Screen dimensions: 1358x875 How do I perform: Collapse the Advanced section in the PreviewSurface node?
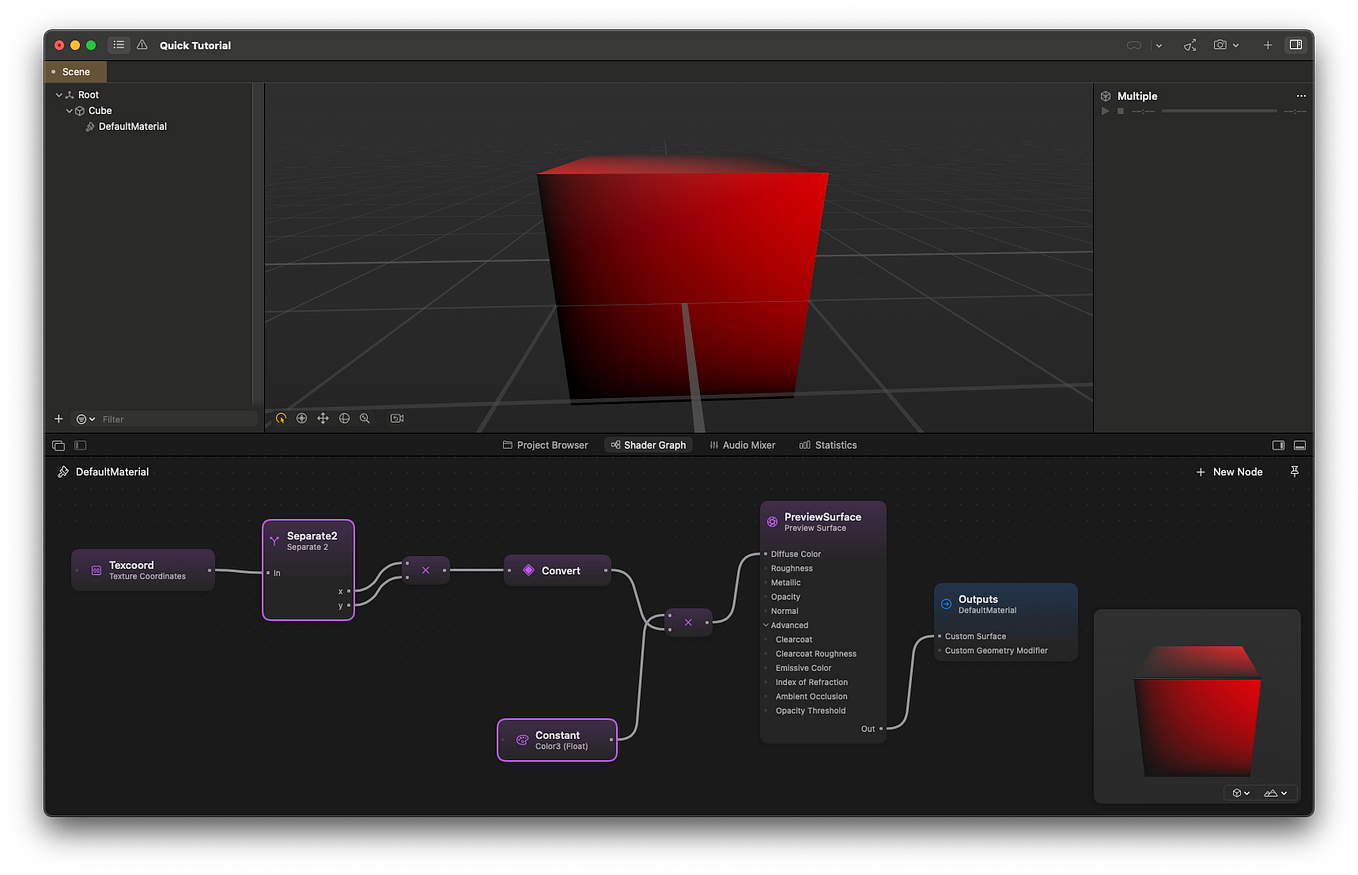[x=765, y=625]
